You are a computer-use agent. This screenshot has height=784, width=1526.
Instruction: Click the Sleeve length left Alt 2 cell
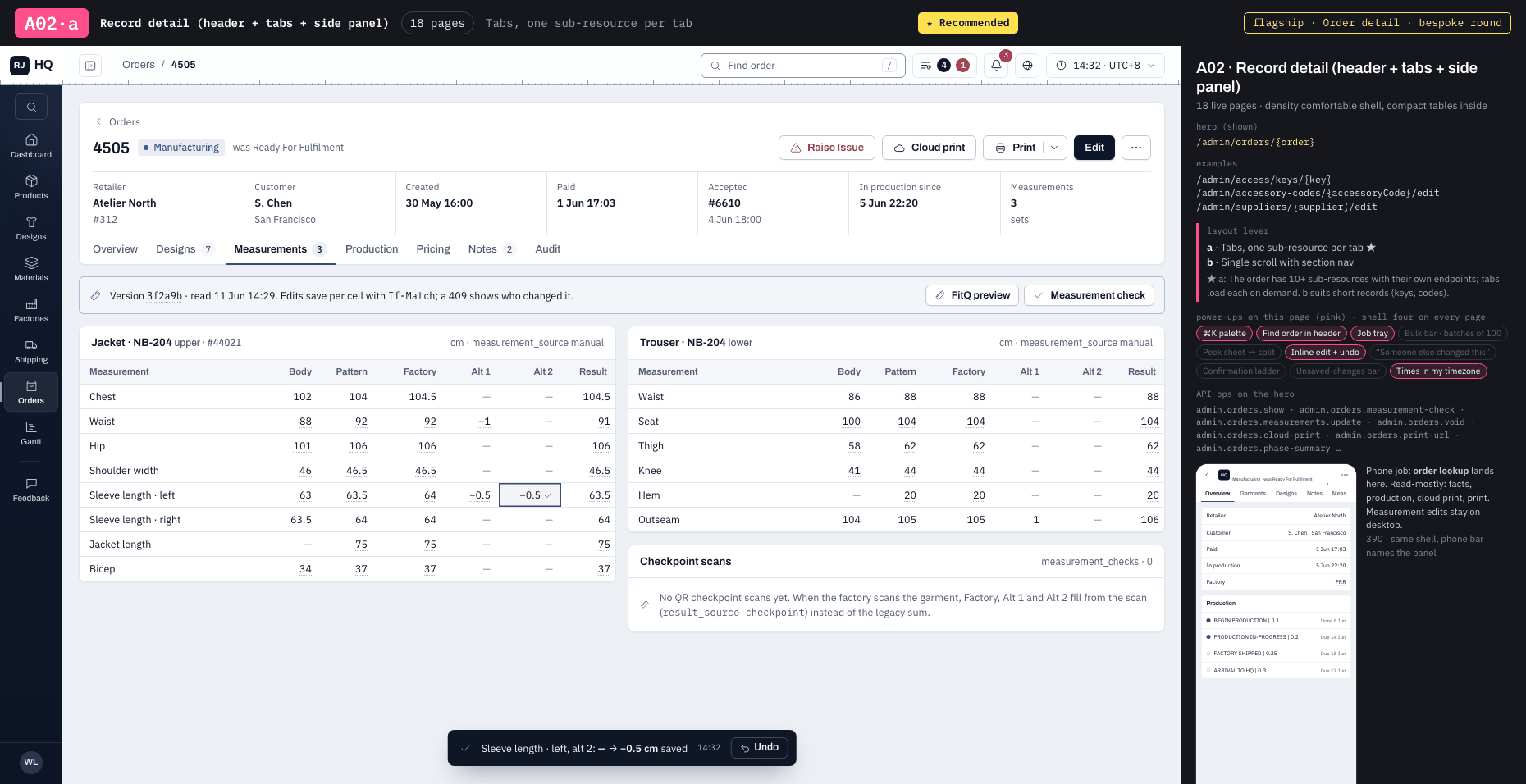530,495
